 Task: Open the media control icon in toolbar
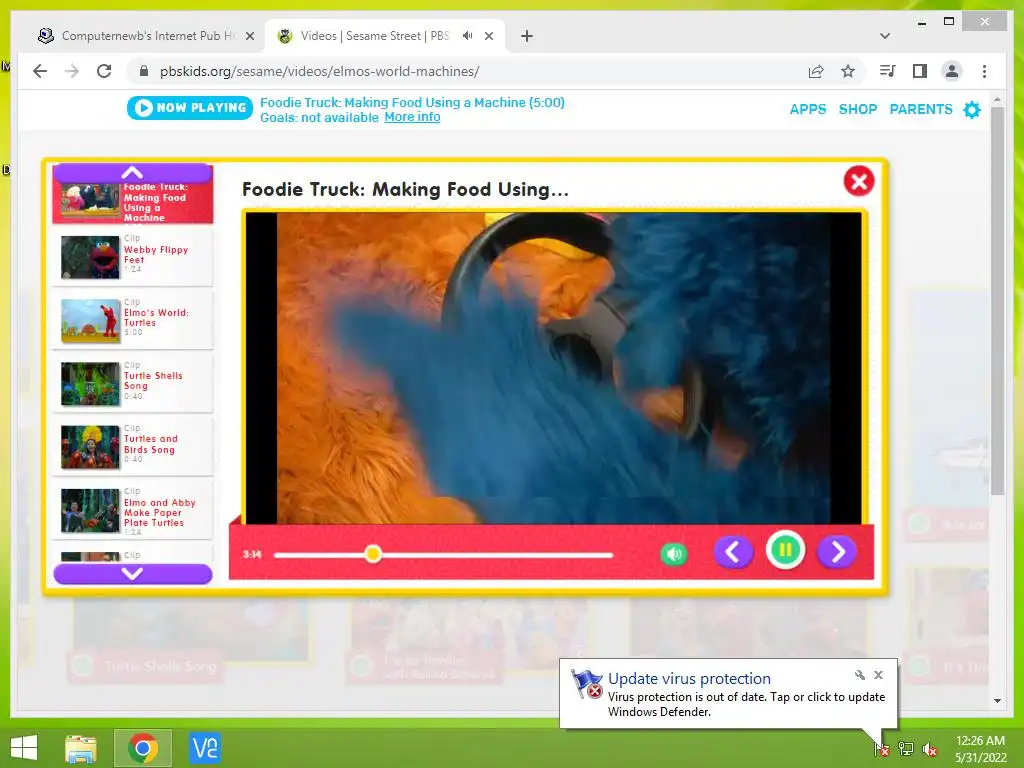[888, 71]
